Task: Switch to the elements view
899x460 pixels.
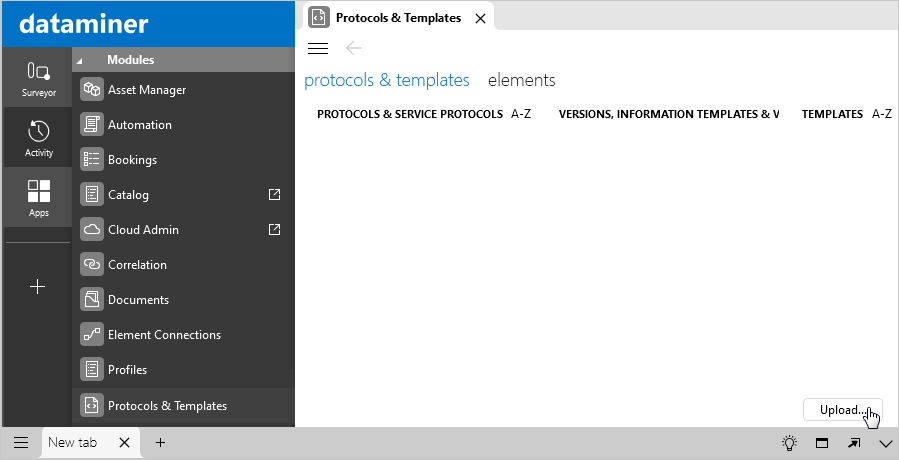Action: 521,80
